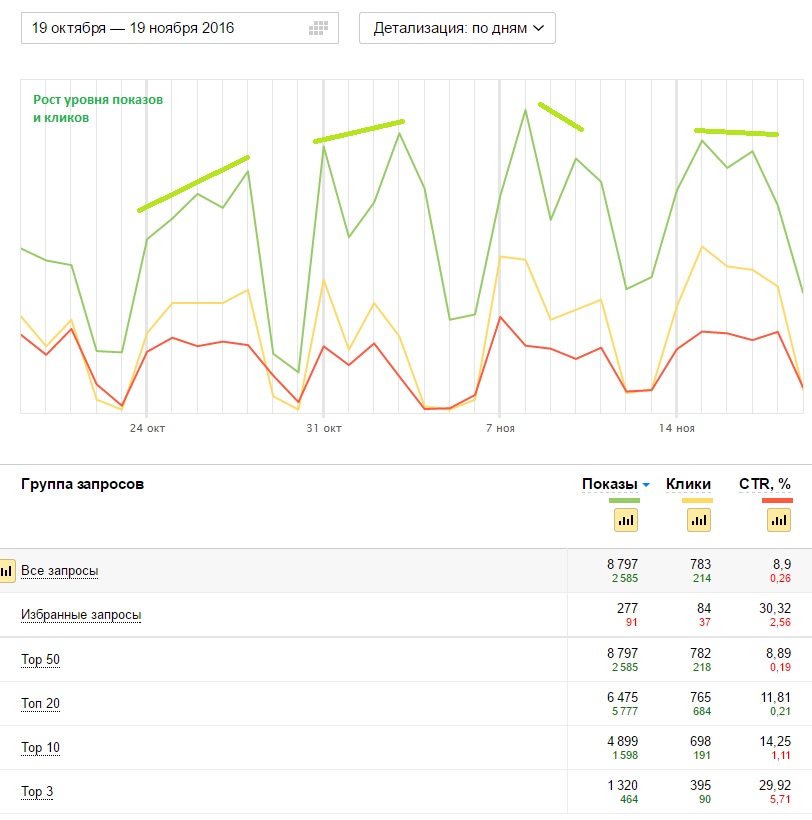
Task: Toggle chart icon under CTR column
Action: coord(779,520)
